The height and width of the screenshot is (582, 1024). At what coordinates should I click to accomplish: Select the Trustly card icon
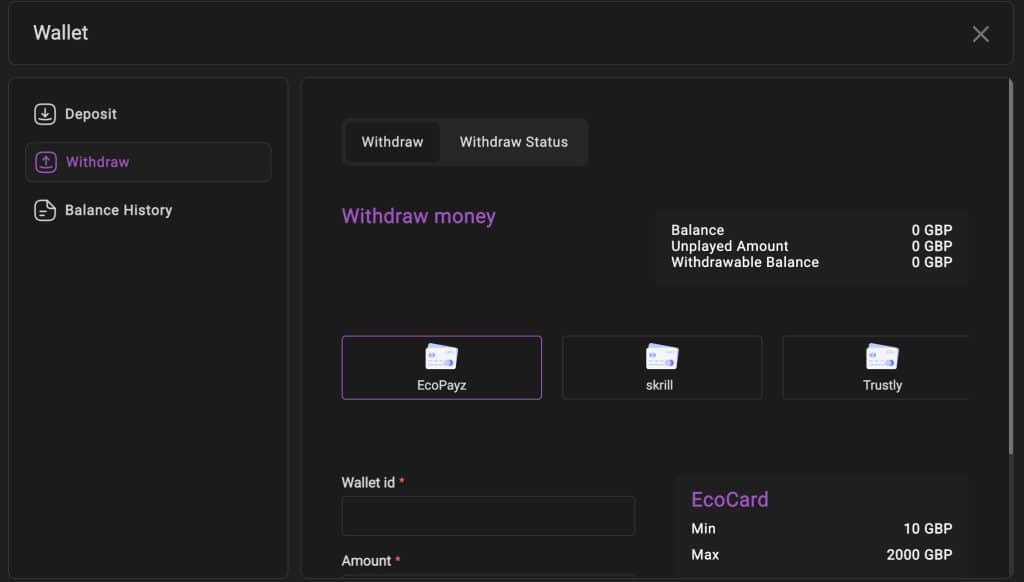[x=882, y=357]
